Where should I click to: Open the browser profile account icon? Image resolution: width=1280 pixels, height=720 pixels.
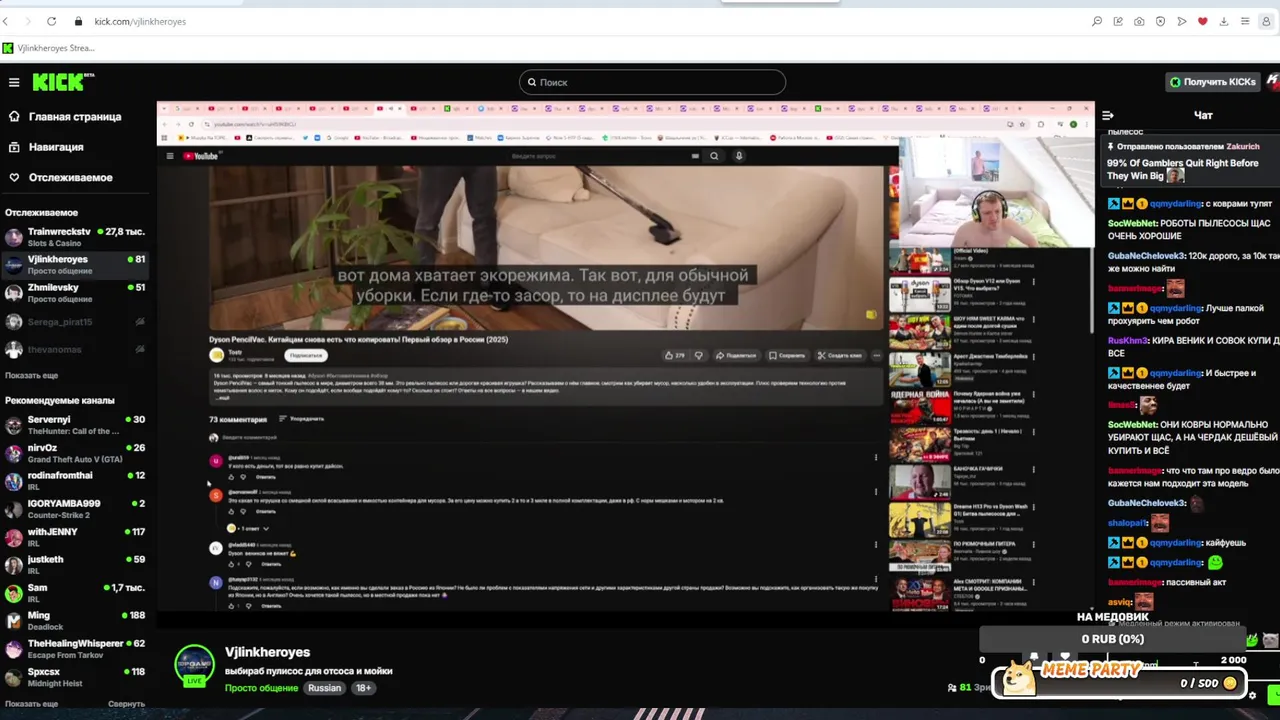(x=1266, y=21)
